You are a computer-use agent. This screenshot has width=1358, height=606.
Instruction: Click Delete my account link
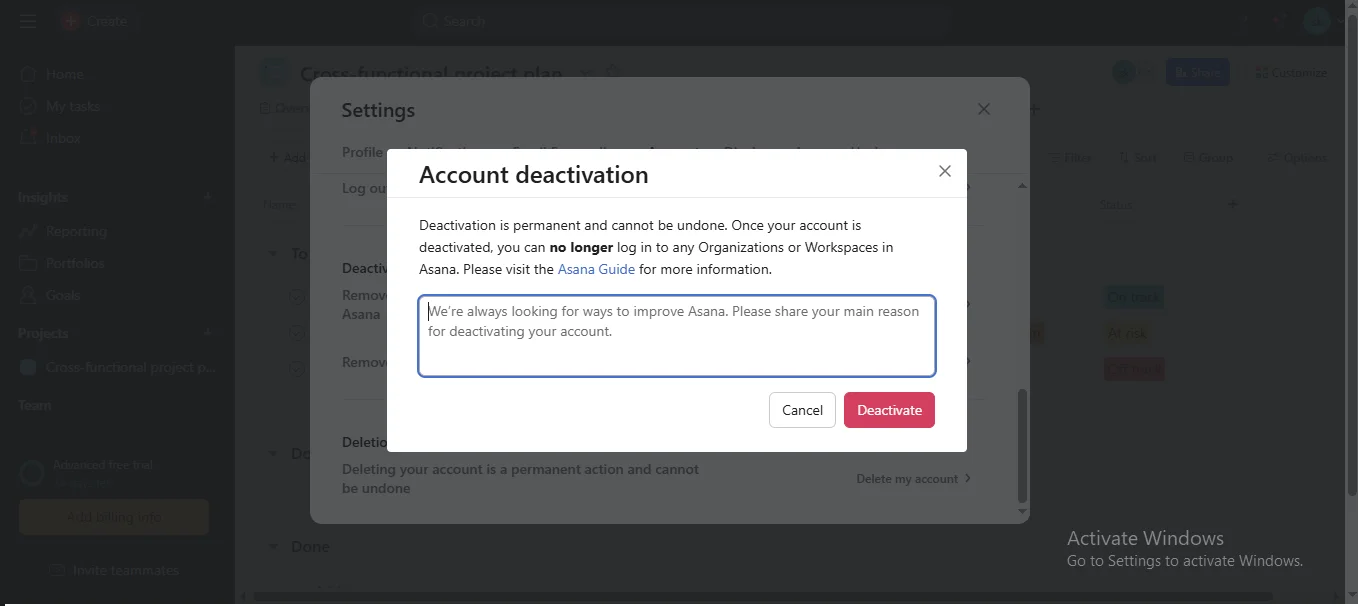click(913, 479)
